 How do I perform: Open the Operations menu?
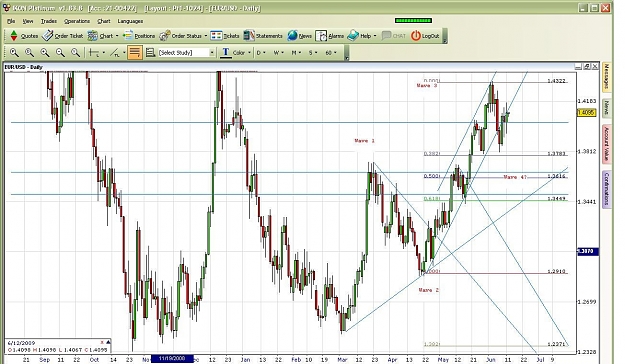point(77,21)
